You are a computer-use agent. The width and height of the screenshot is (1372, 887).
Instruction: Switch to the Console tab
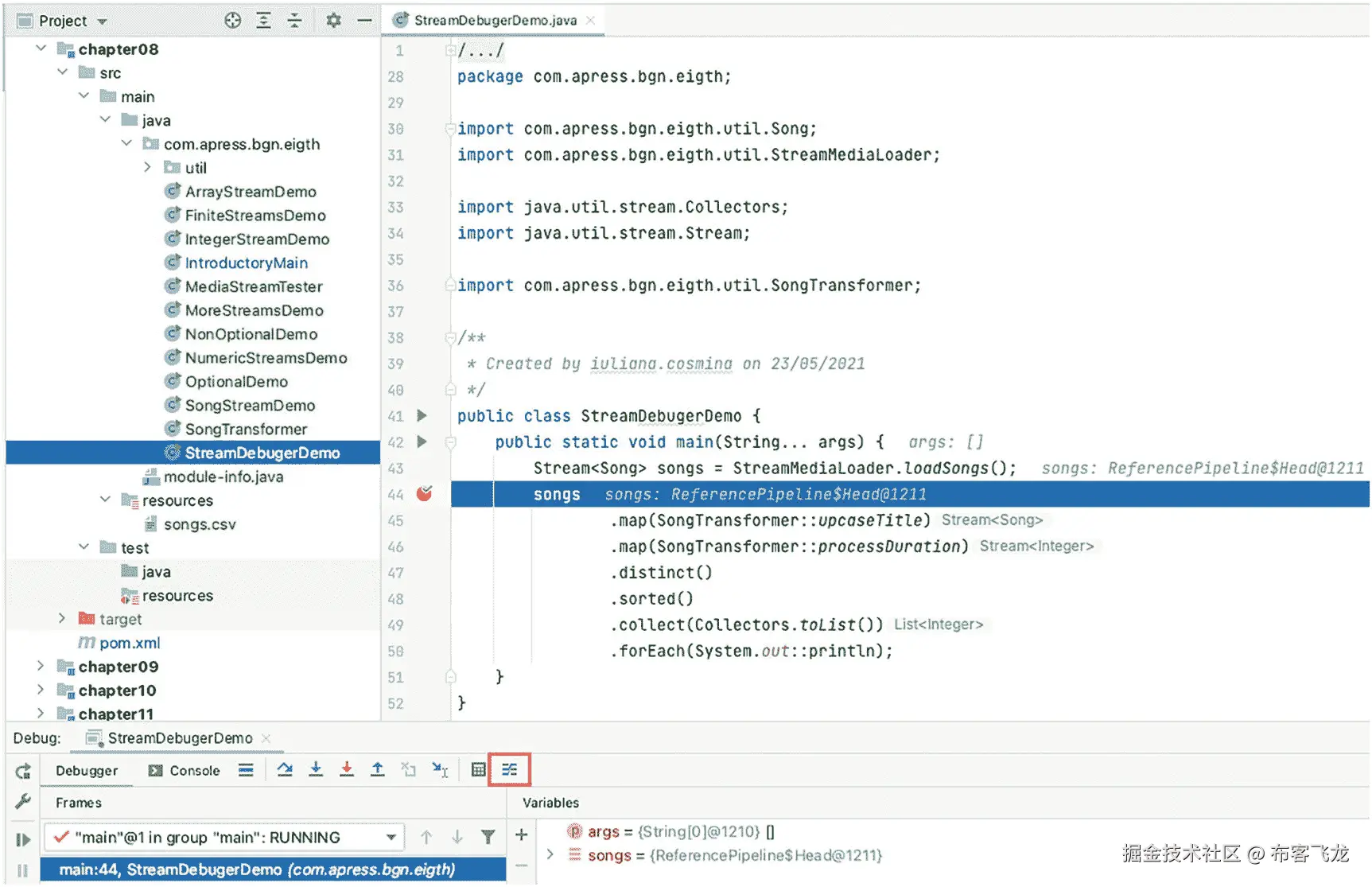click(x=185, y=770)
